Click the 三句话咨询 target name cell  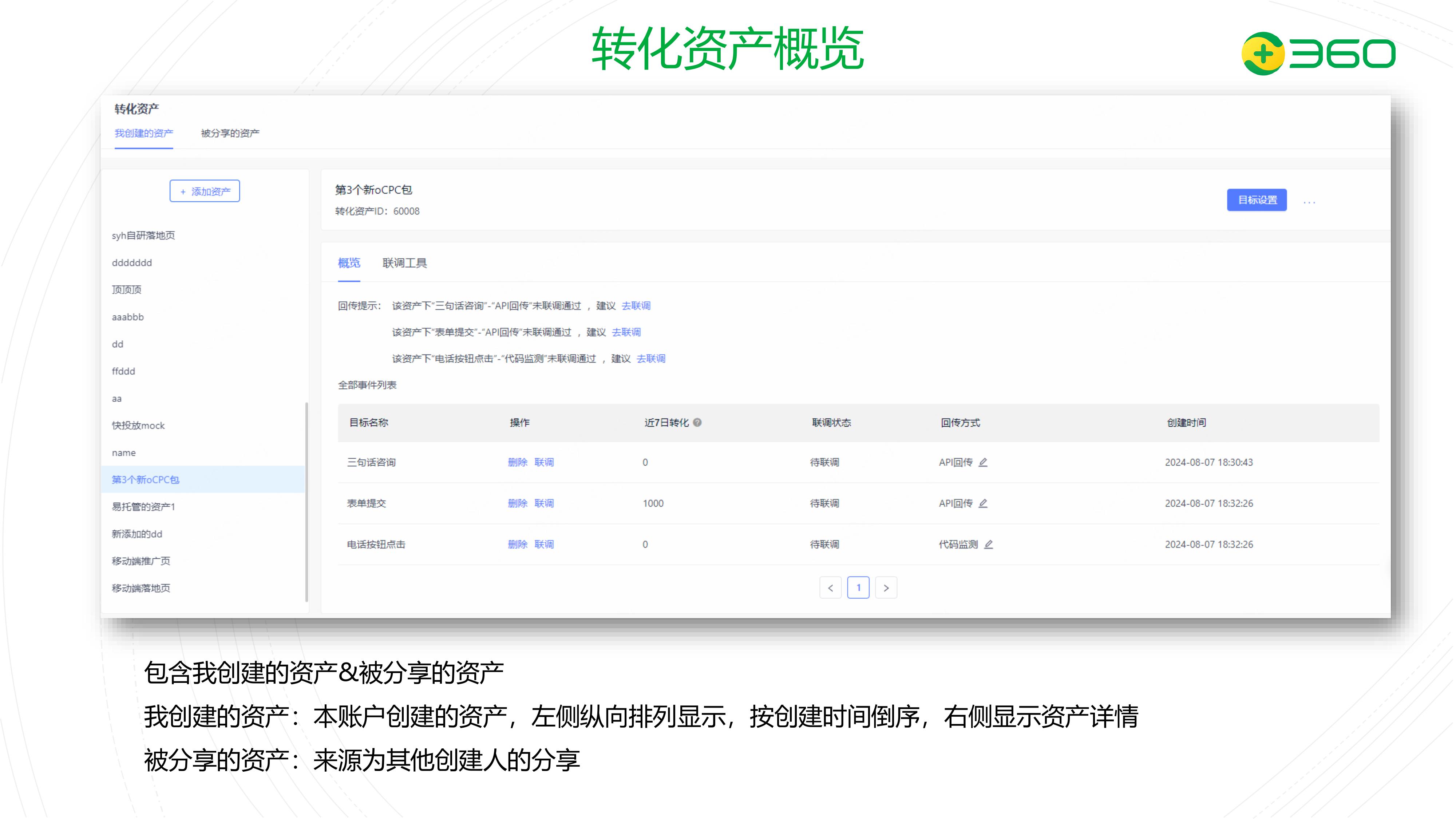coord(371,462)
